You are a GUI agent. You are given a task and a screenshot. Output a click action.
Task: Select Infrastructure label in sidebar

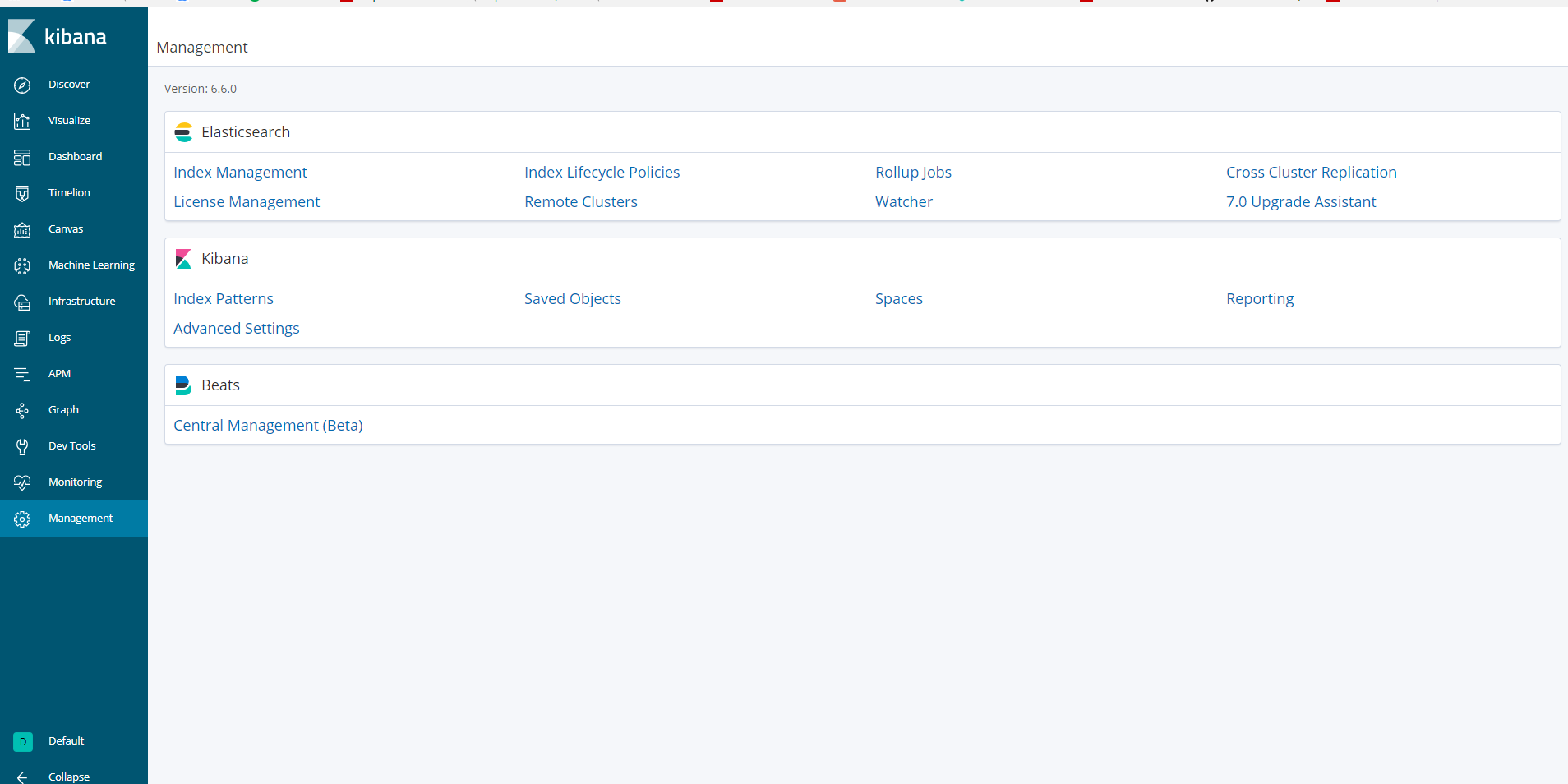tap(81, 302)
